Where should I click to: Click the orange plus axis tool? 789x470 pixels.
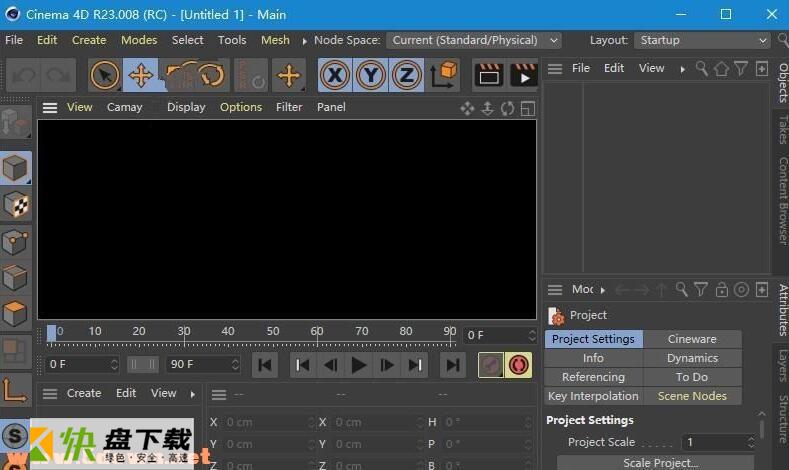pyautogui.click(x=289, y=75)
